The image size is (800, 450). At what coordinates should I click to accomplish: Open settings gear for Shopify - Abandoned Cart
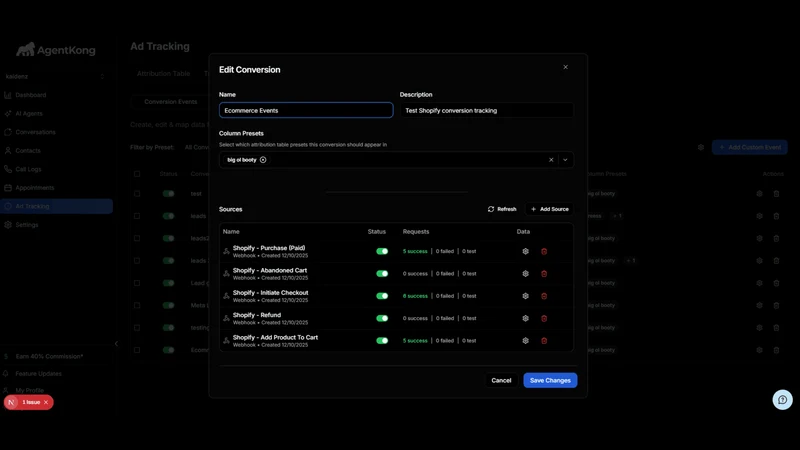(x=526, y=273)
